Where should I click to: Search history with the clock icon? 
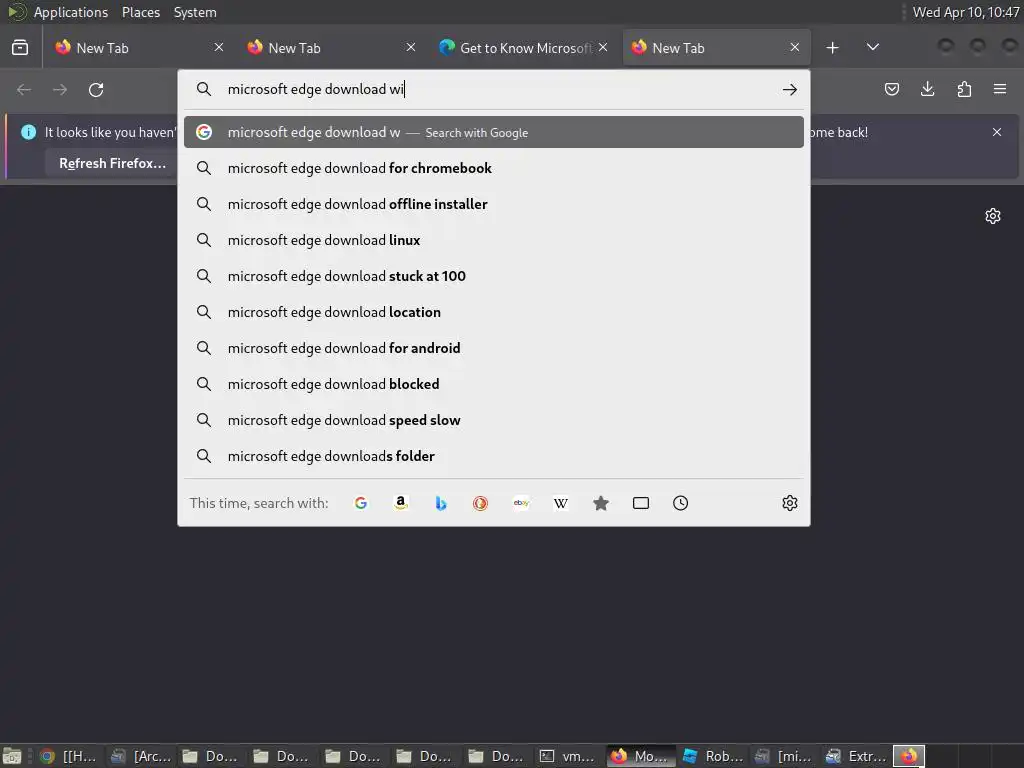[x=680, y=503]
